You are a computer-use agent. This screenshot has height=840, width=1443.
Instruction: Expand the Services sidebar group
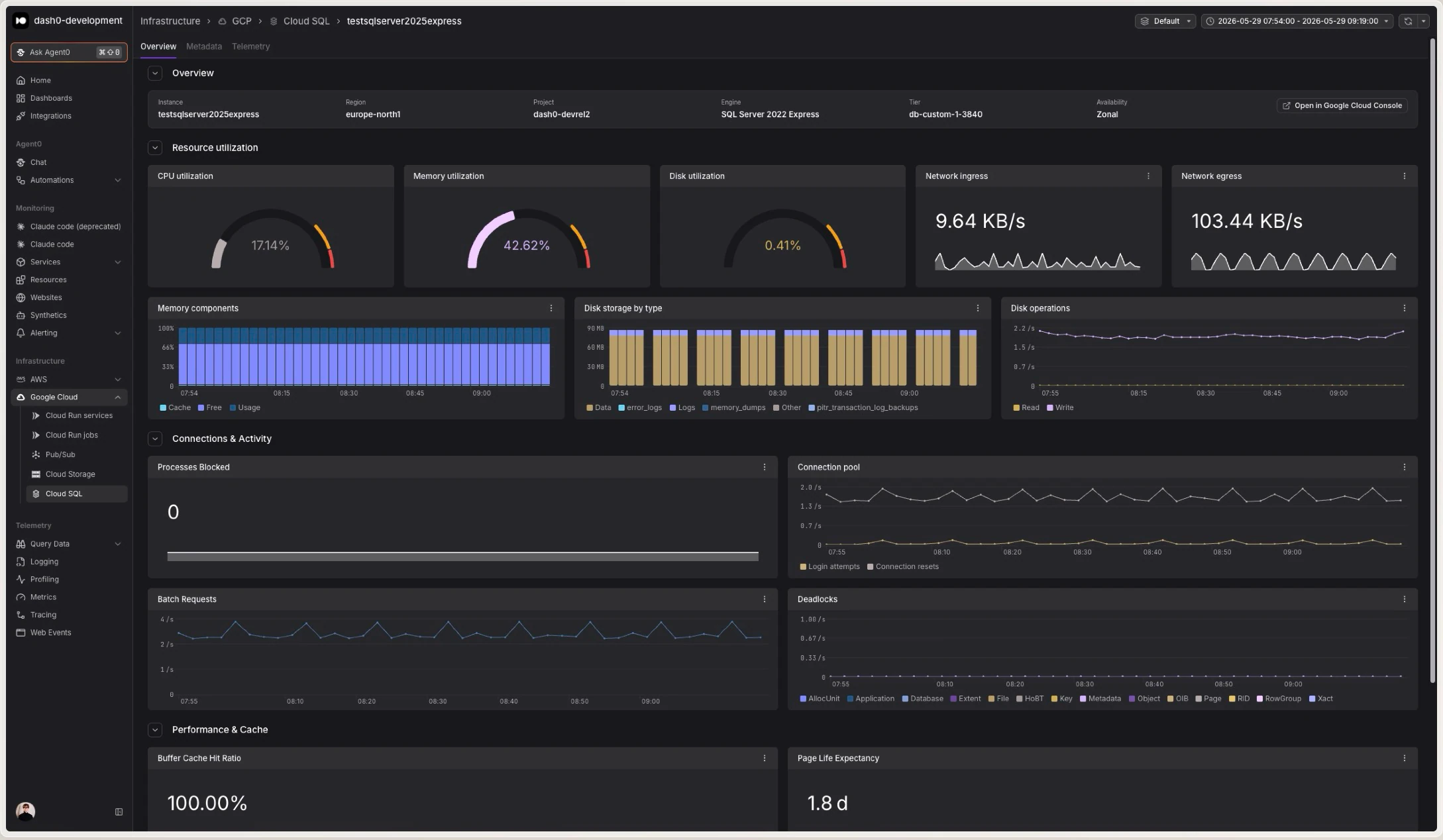coord(118,262)
